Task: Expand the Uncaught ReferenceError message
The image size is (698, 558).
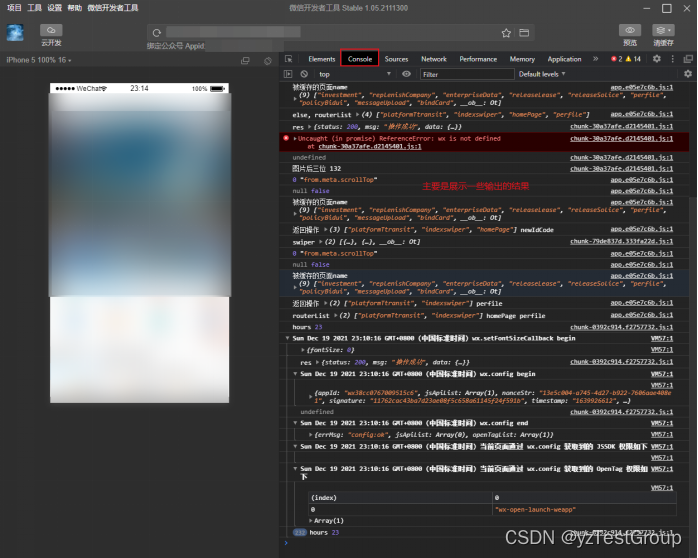Action: tap(295, 138)
